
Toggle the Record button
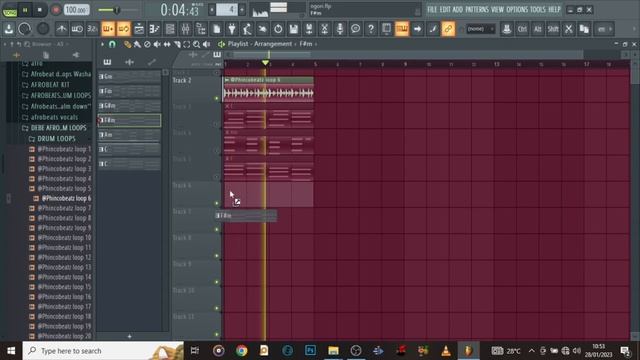click(x=56, y=10)
